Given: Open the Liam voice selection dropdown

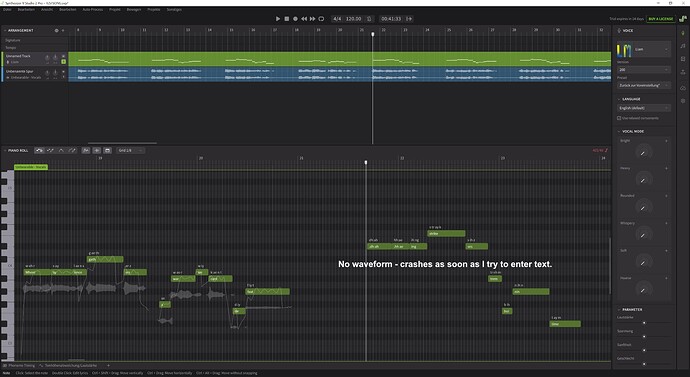Looking at the screenshot, I should 643,50.
